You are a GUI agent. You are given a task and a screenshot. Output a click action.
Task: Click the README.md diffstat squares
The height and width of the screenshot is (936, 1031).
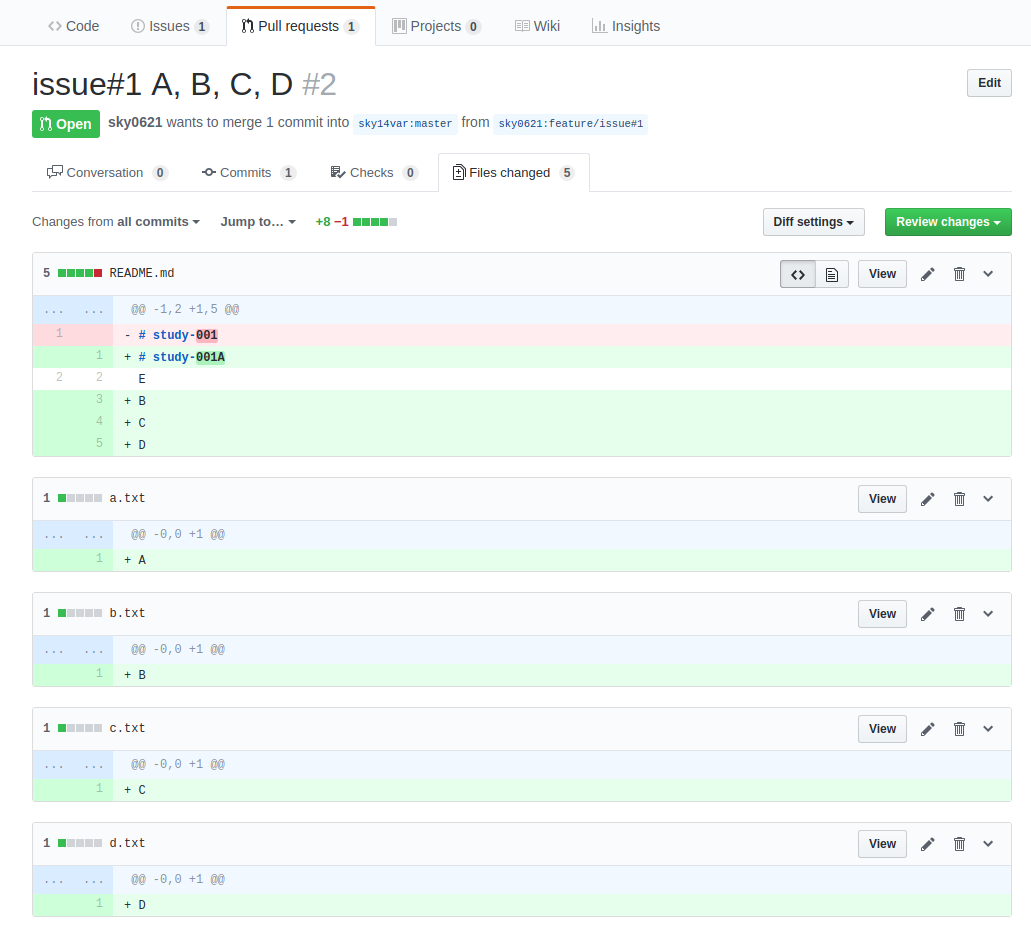click(x=80, y=273)
